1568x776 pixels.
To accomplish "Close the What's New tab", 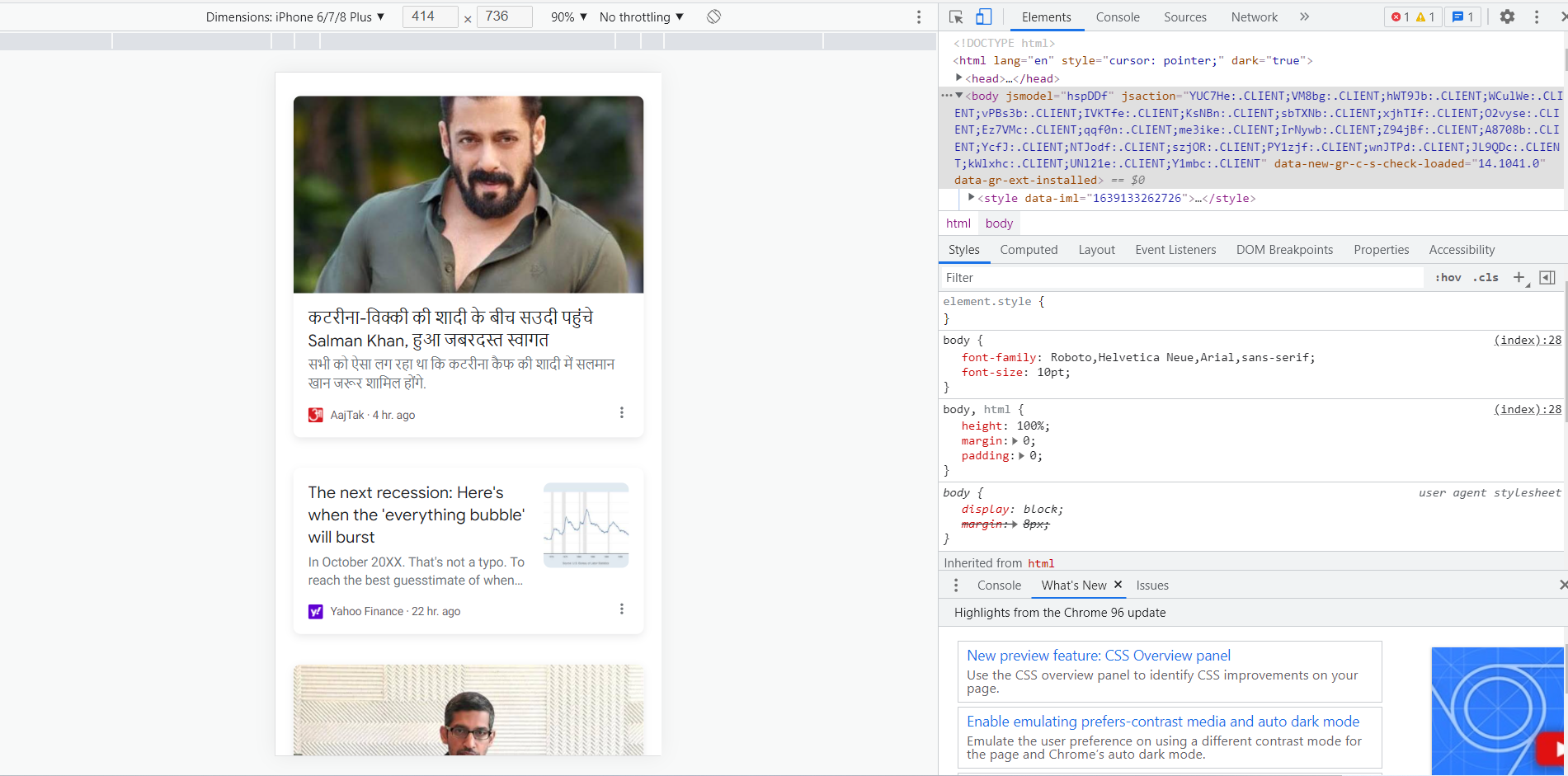I will 1118,585.
